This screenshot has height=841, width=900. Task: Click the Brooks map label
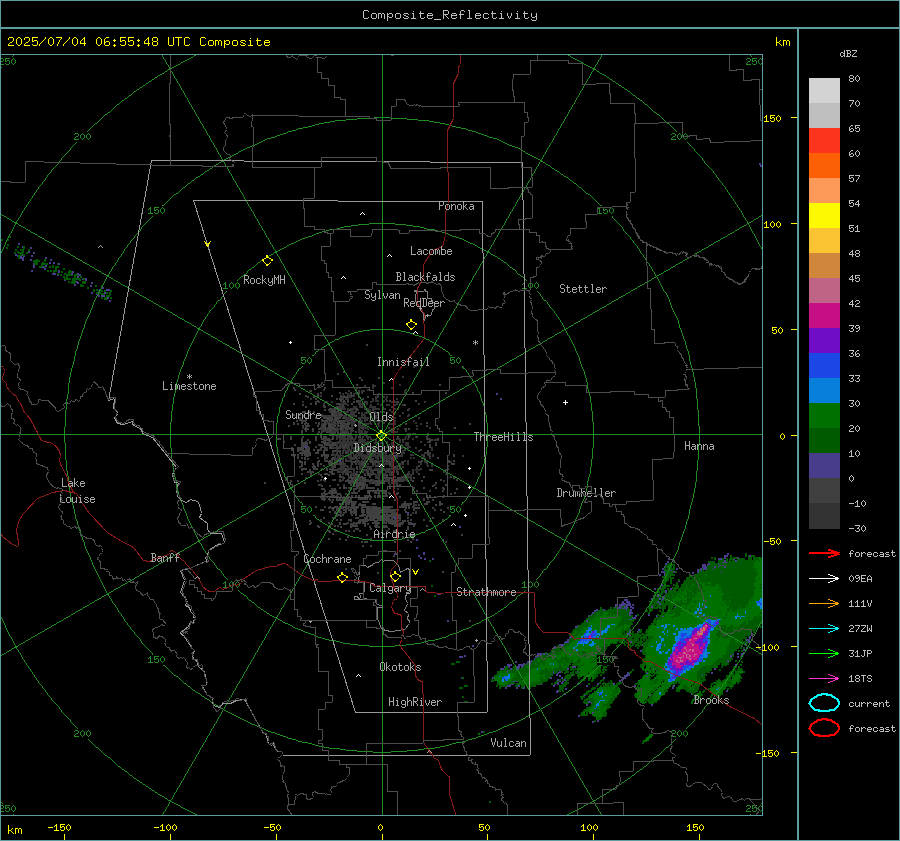[x=711, y=700]
